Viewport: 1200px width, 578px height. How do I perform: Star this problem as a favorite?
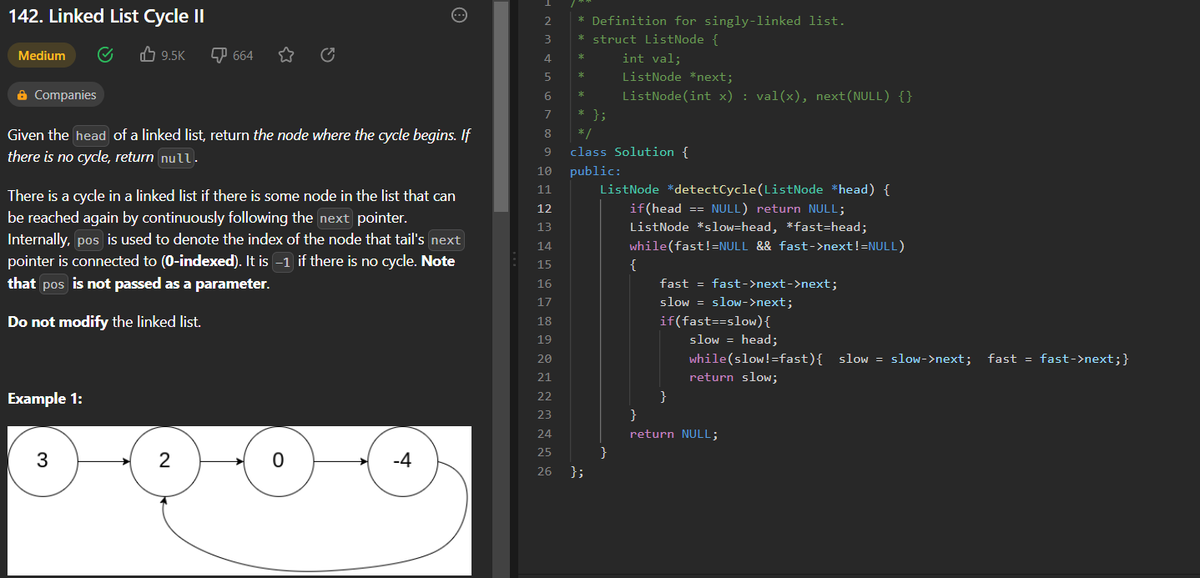pos(284,56)
